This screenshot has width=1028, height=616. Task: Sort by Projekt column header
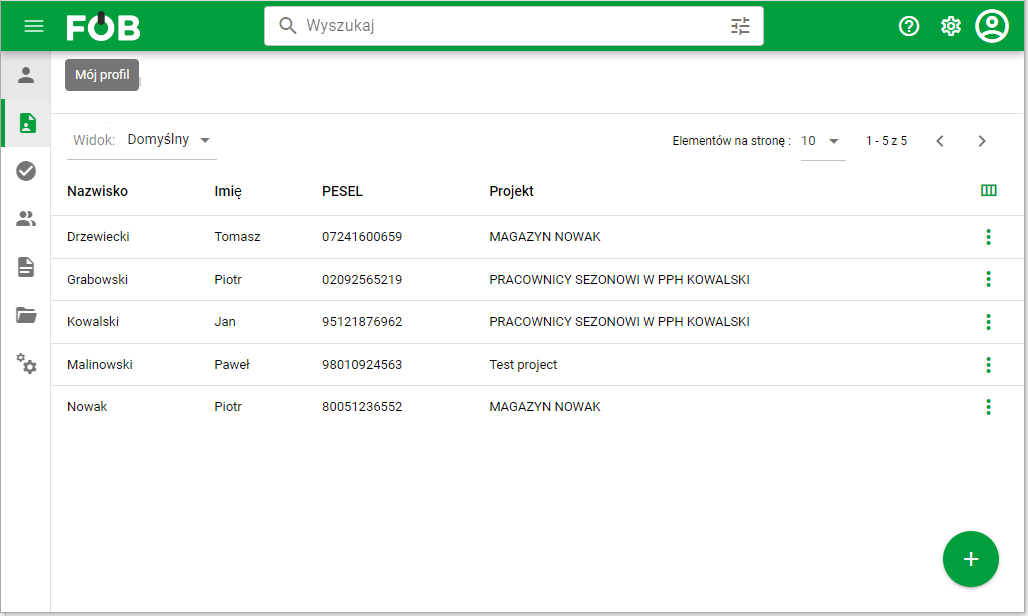511,191
